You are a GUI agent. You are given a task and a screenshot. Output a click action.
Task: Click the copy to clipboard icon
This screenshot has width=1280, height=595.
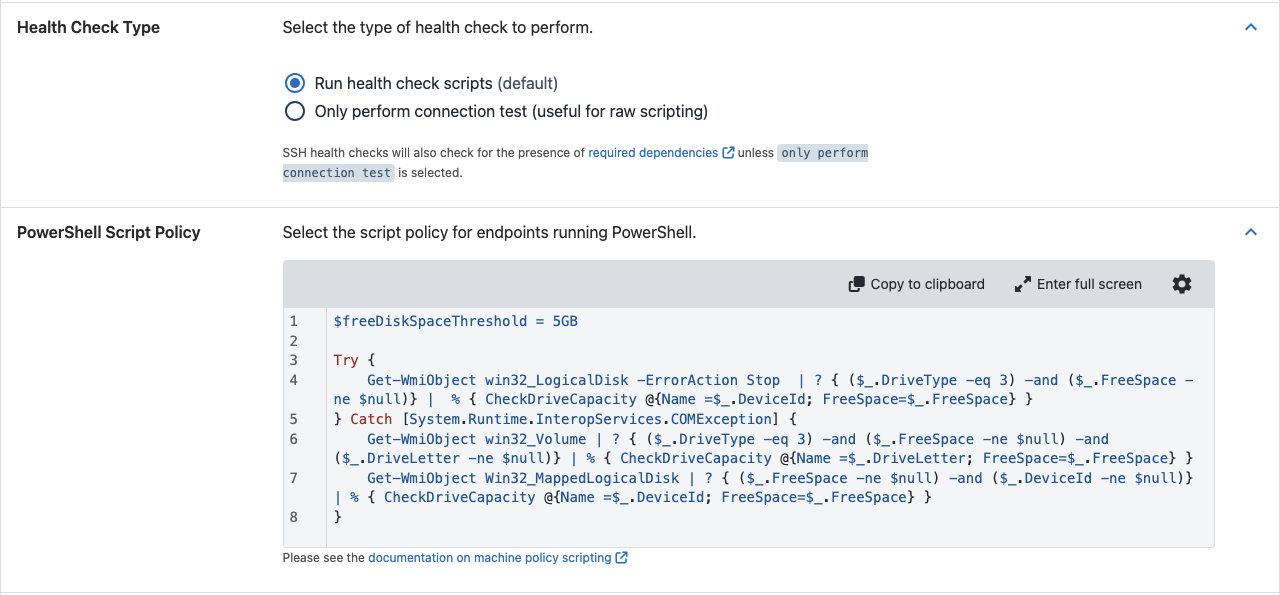[x=857, y=284]
